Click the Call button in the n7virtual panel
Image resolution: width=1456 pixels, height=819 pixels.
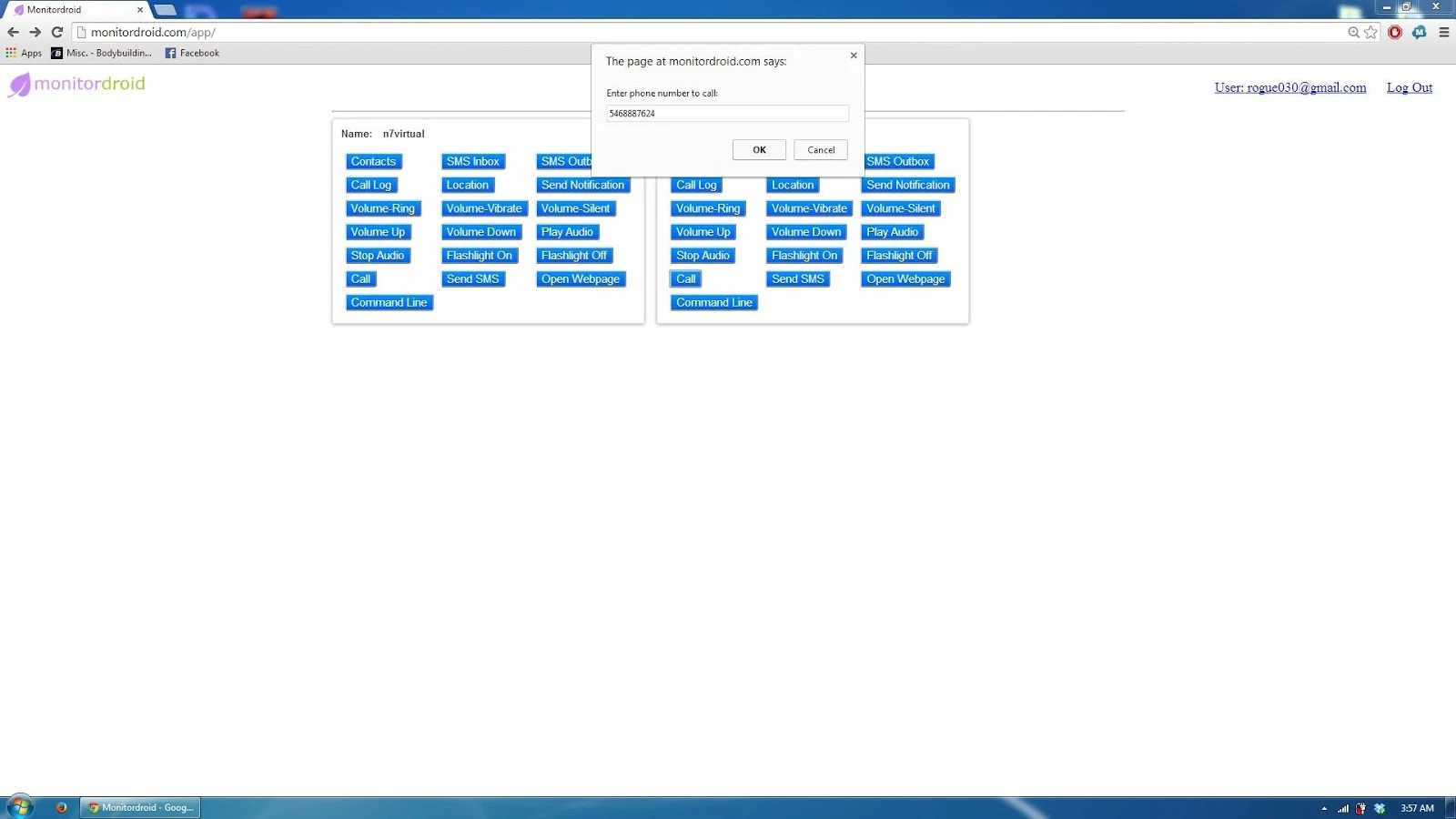pos(361,280)
